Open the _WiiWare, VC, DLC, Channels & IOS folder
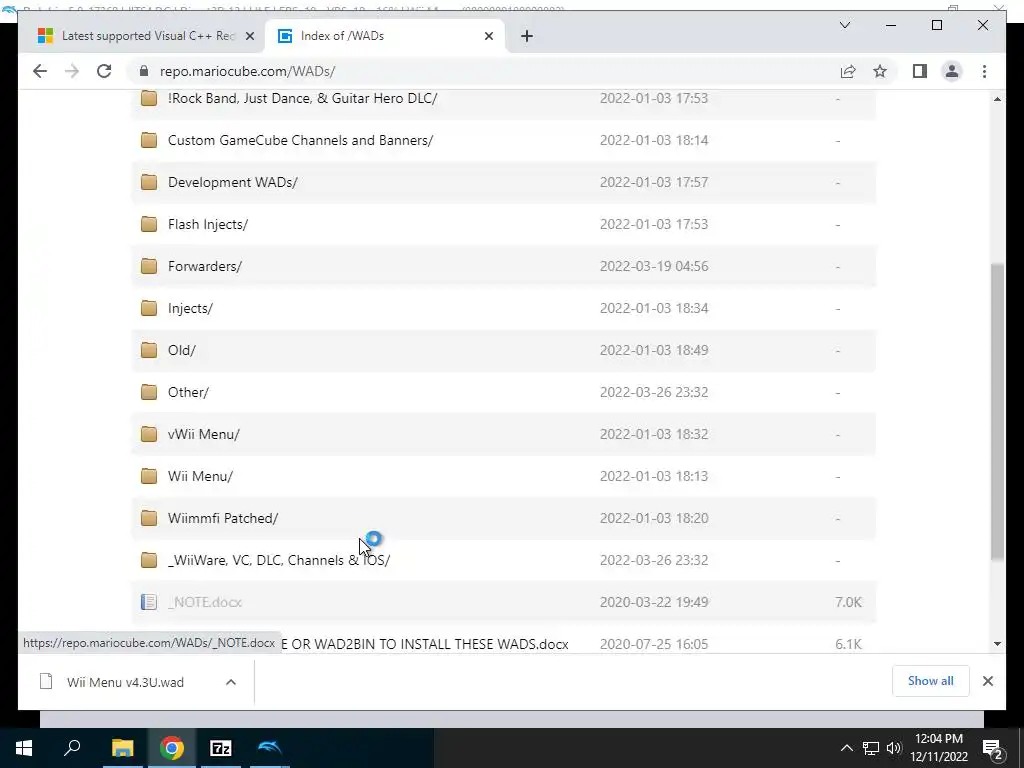 tap(279, 560)
